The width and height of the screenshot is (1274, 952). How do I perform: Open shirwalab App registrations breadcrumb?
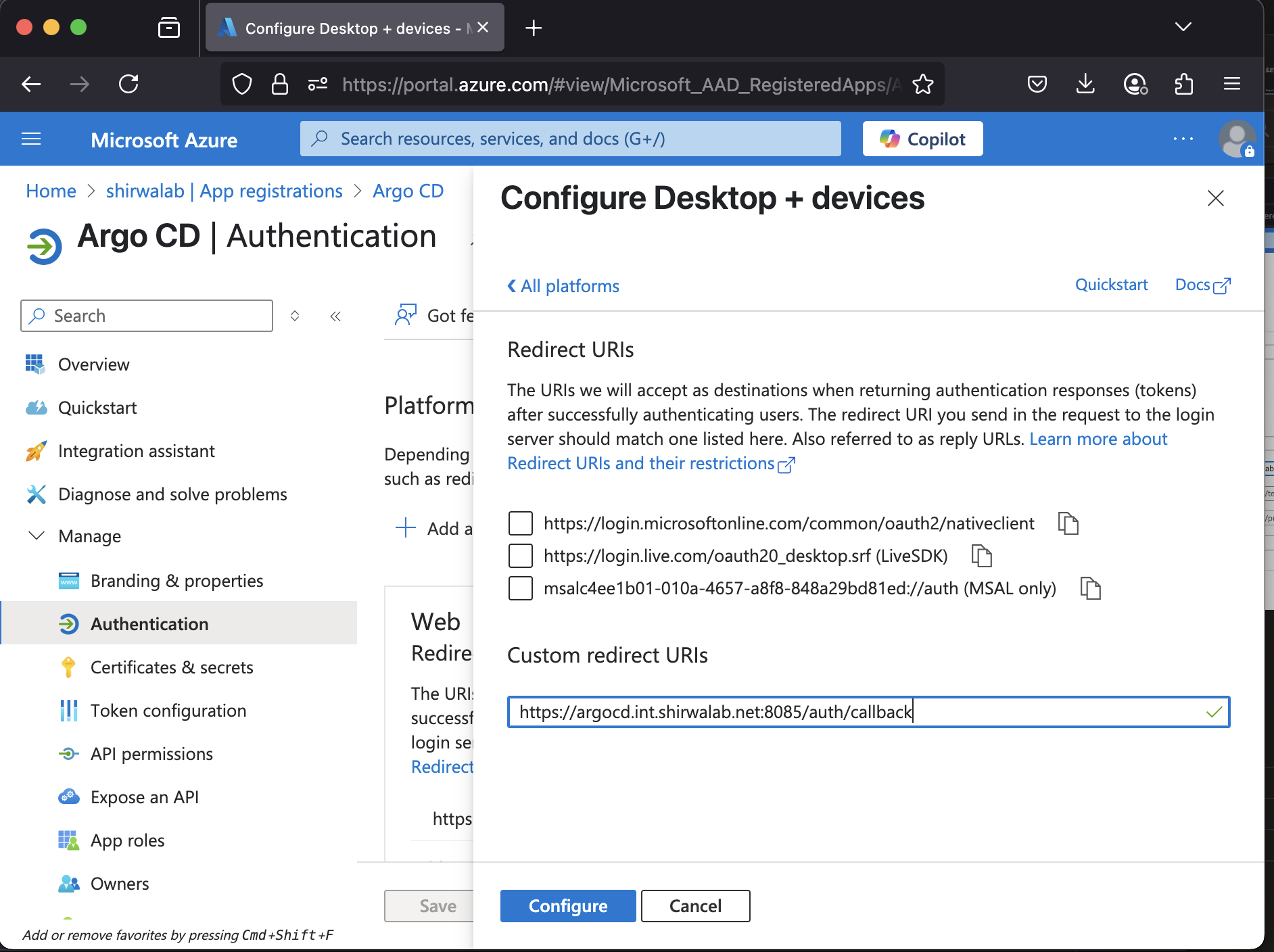tap(225, 191)
